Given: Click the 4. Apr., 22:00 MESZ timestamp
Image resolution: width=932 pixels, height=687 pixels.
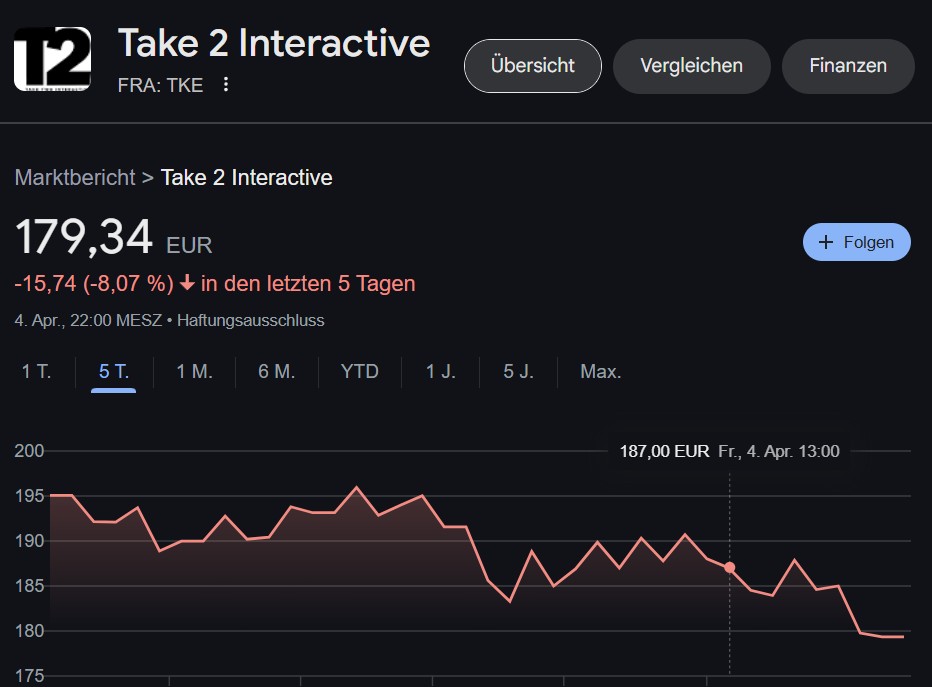Looking at the screenshot, I should [88, 320].
